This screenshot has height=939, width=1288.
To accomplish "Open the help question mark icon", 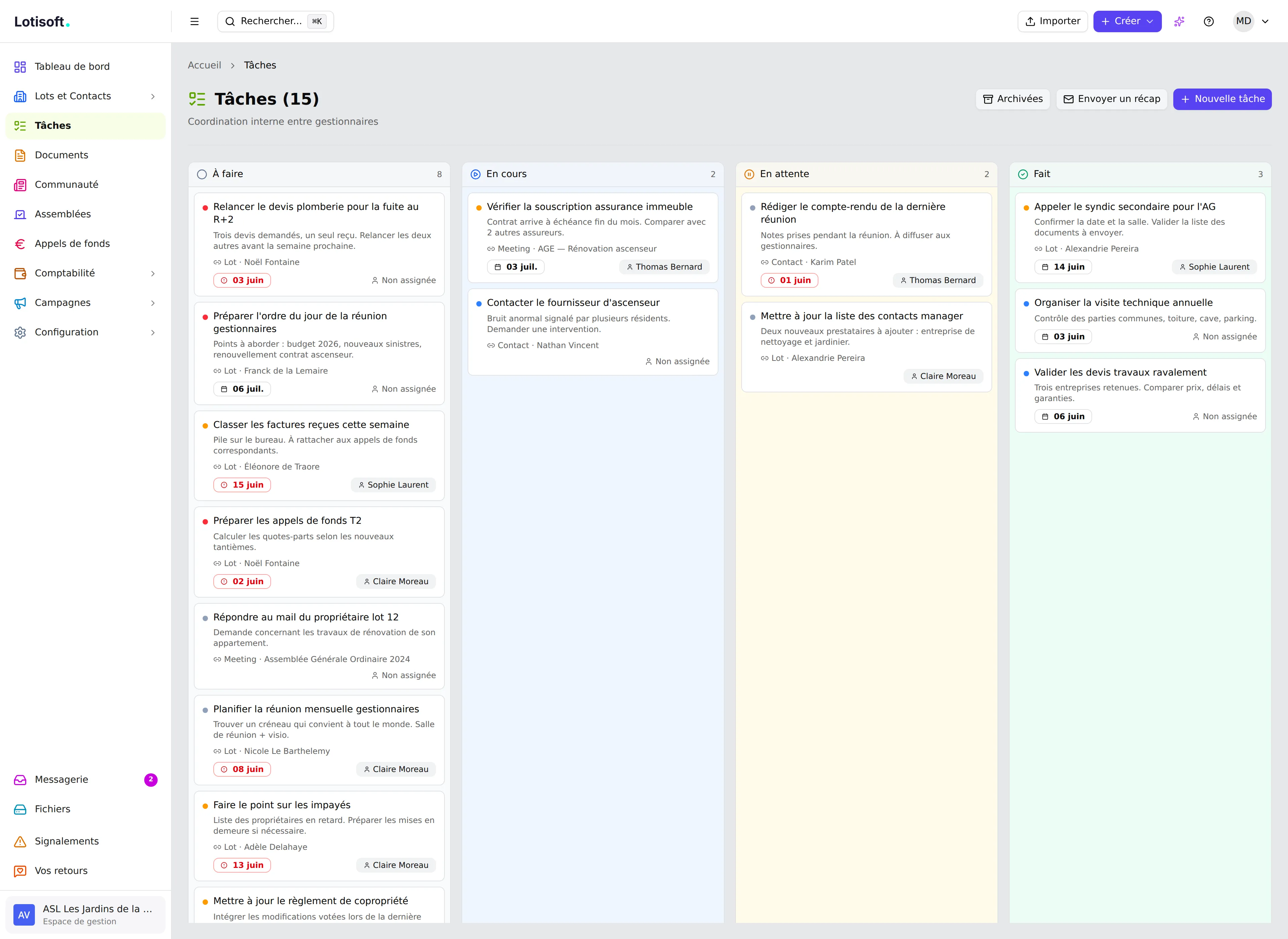I will coord(1209,21).
